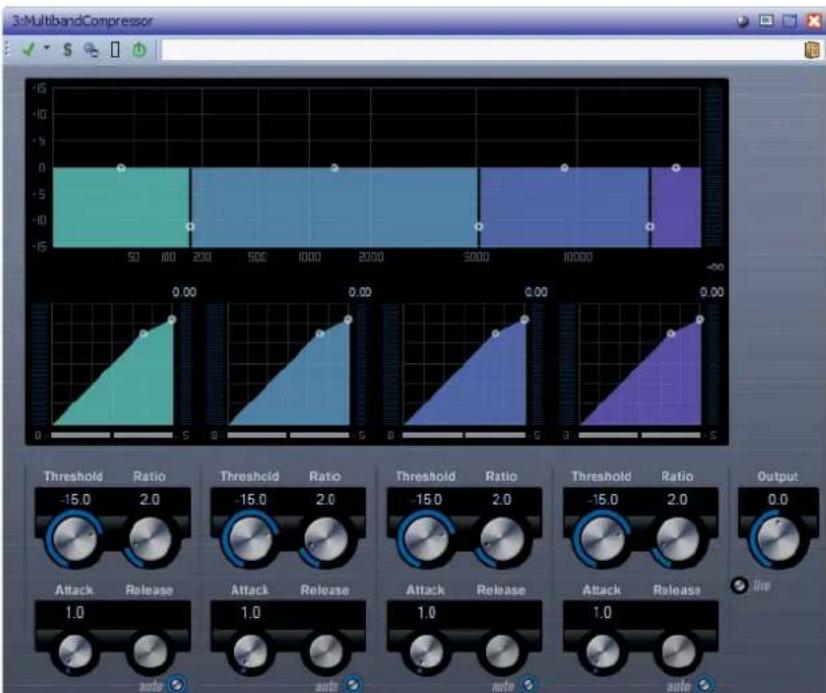Select band 4 gain handle in frequency display
The height and width of the screenshot is (693, 826).
click(x=676, y=168)
